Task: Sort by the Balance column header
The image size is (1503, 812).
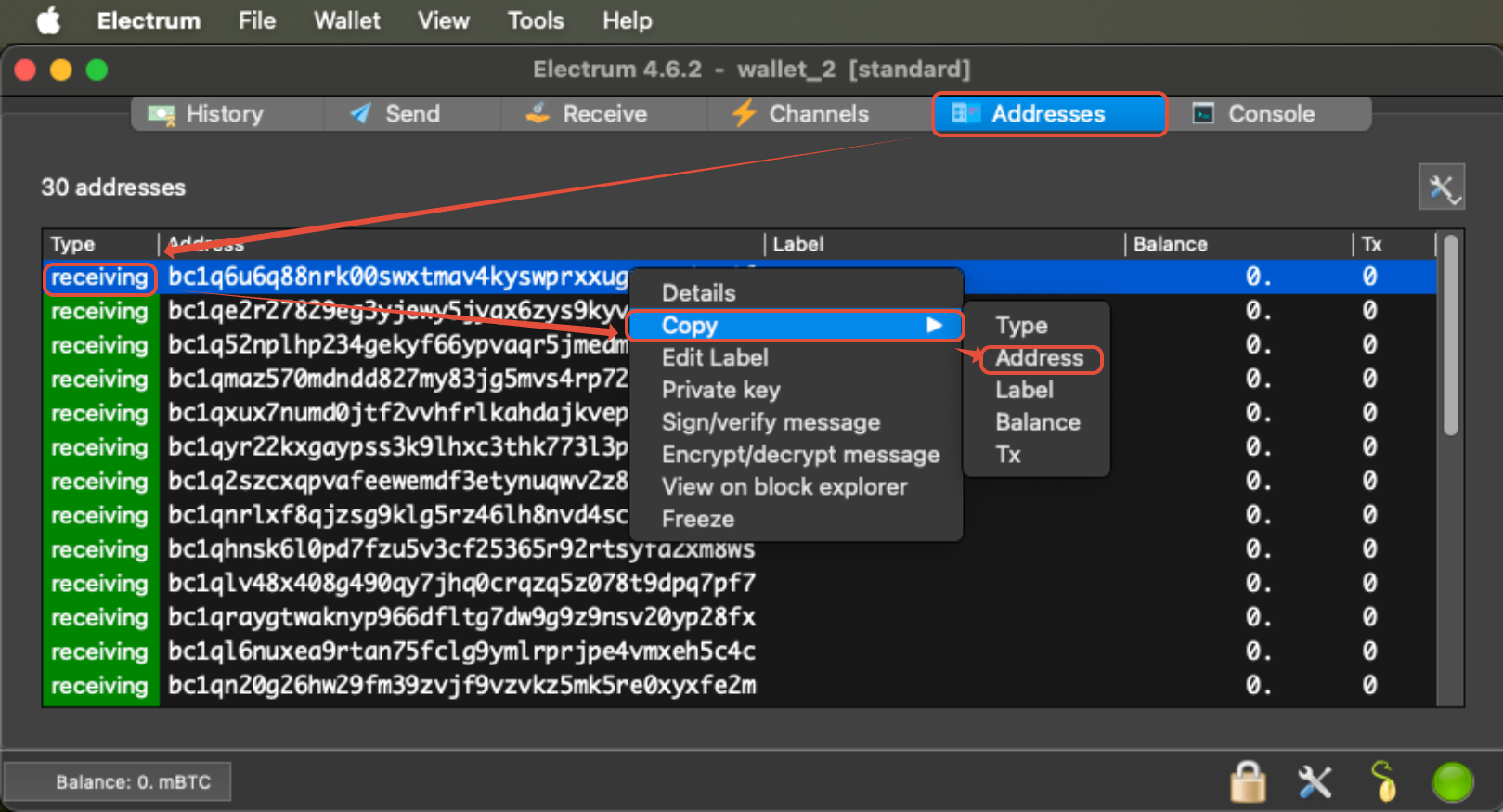Action: [x=1238, y=244]
